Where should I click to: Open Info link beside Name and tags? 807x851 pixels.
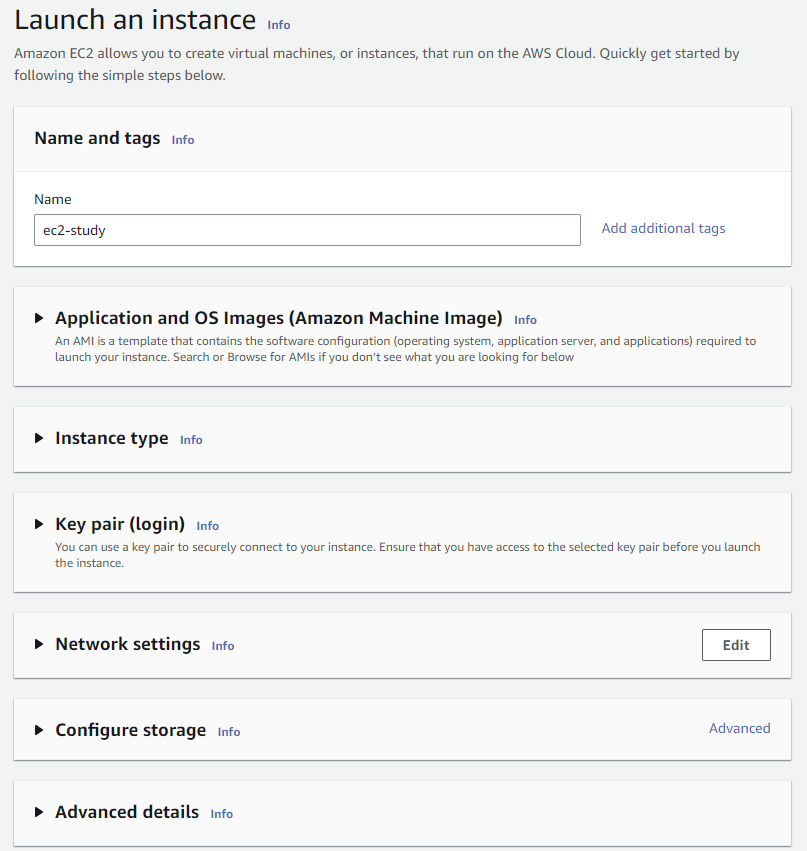183,140
